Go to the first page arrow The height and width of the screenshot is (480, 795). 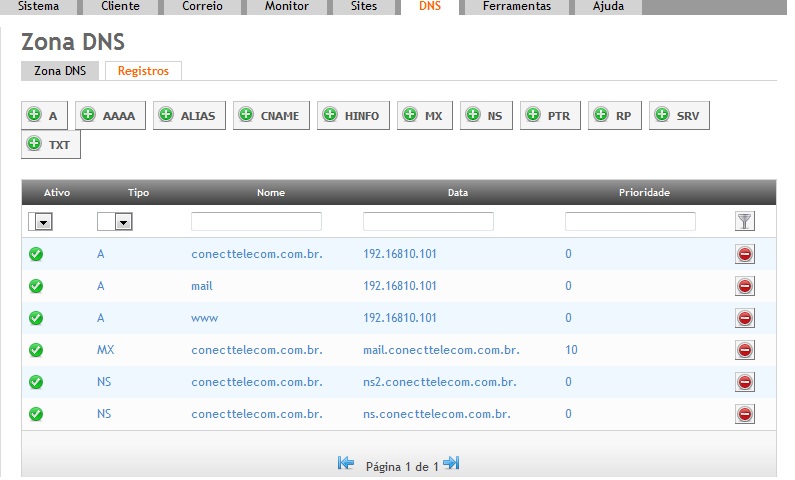pyautogui.click(x=346, y=463)
